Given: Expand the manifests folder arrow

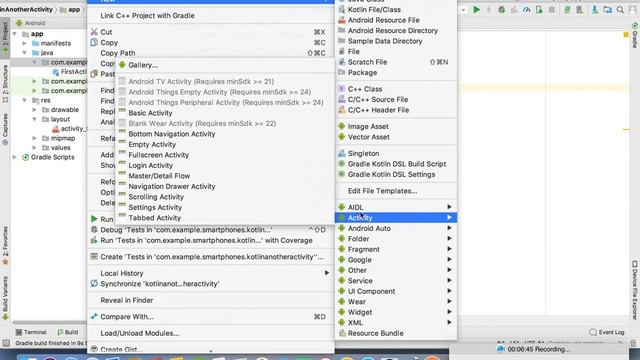Looking at the screenshot, I should pyautogui.click(x=24, y=43).
